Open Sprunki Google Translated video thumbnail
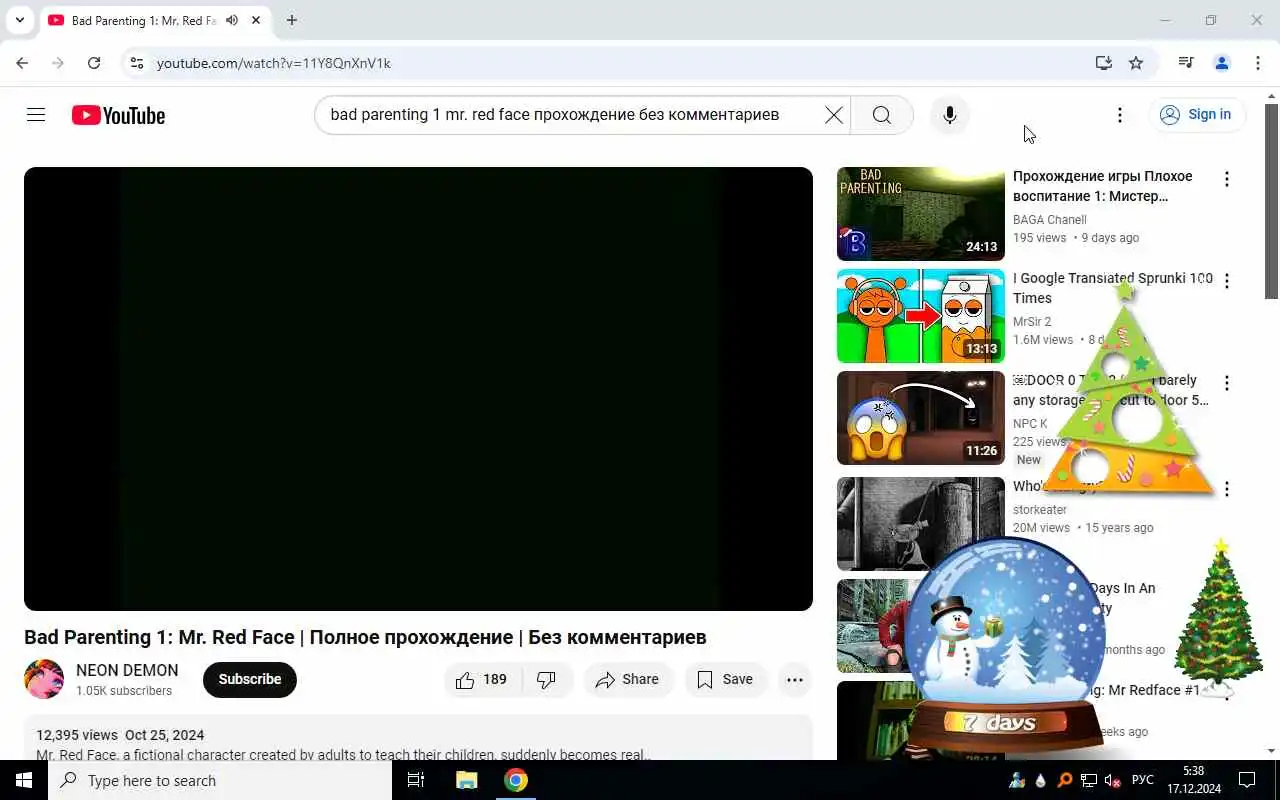Viewport: 1280px width, 800px height. tap(921, 316)
